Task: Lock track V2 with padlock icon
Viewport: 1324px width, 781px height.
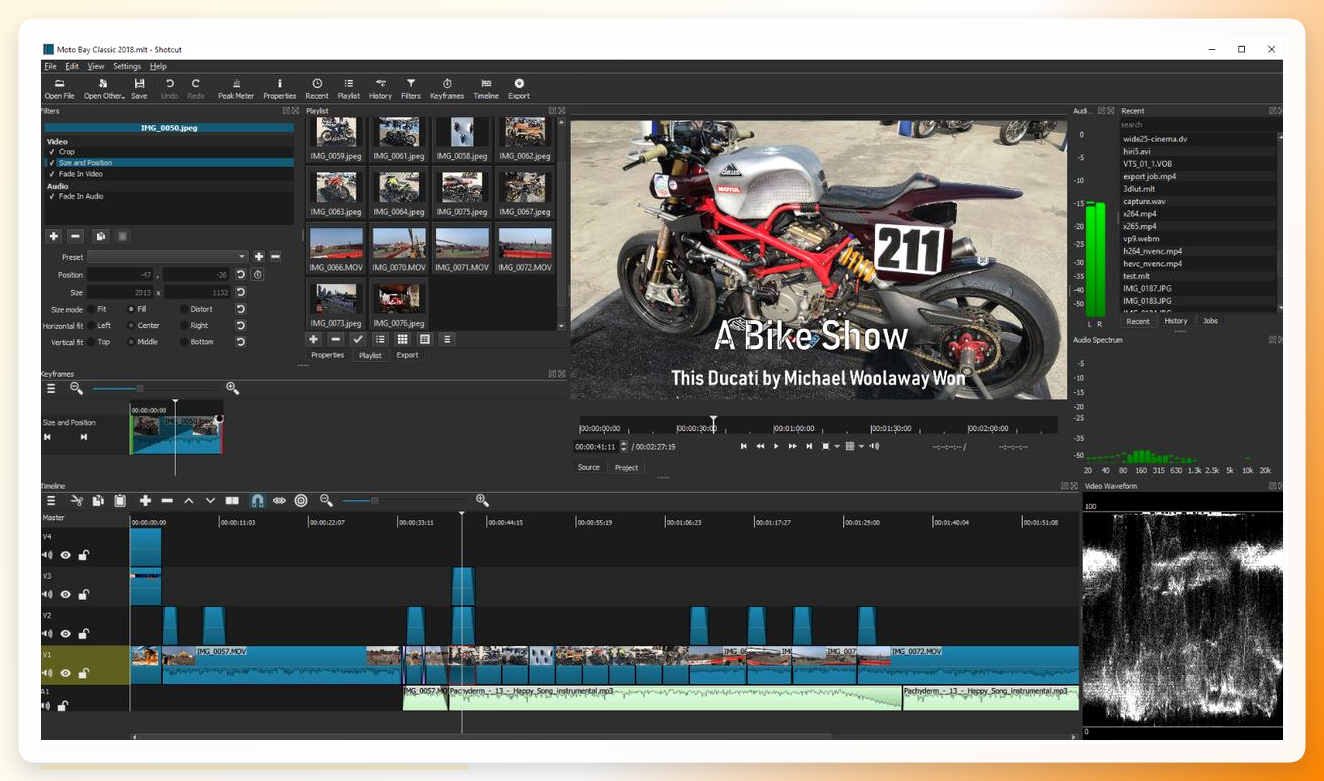Action: coord(83,634)
